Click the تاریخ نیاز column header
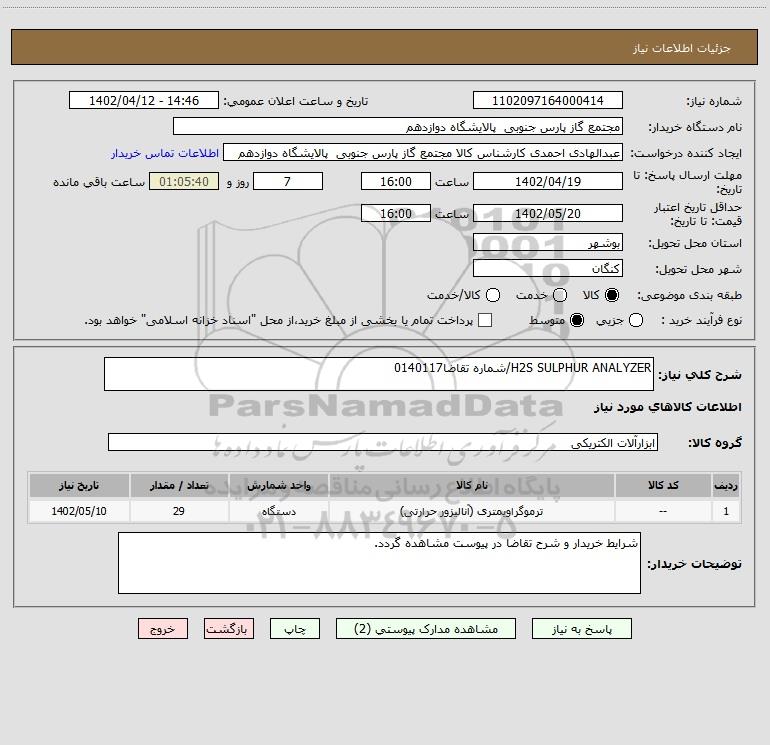The height and width of the screenshot is (745, 770). pos(79,485)
